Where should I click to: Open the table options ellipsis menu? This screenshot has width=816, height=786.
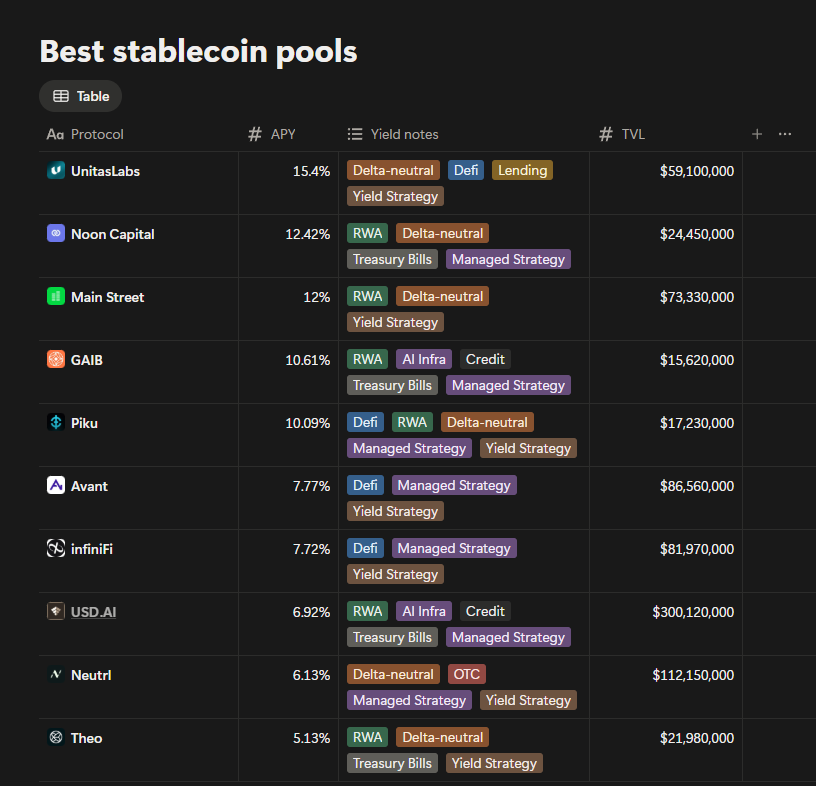coord(785,134)
